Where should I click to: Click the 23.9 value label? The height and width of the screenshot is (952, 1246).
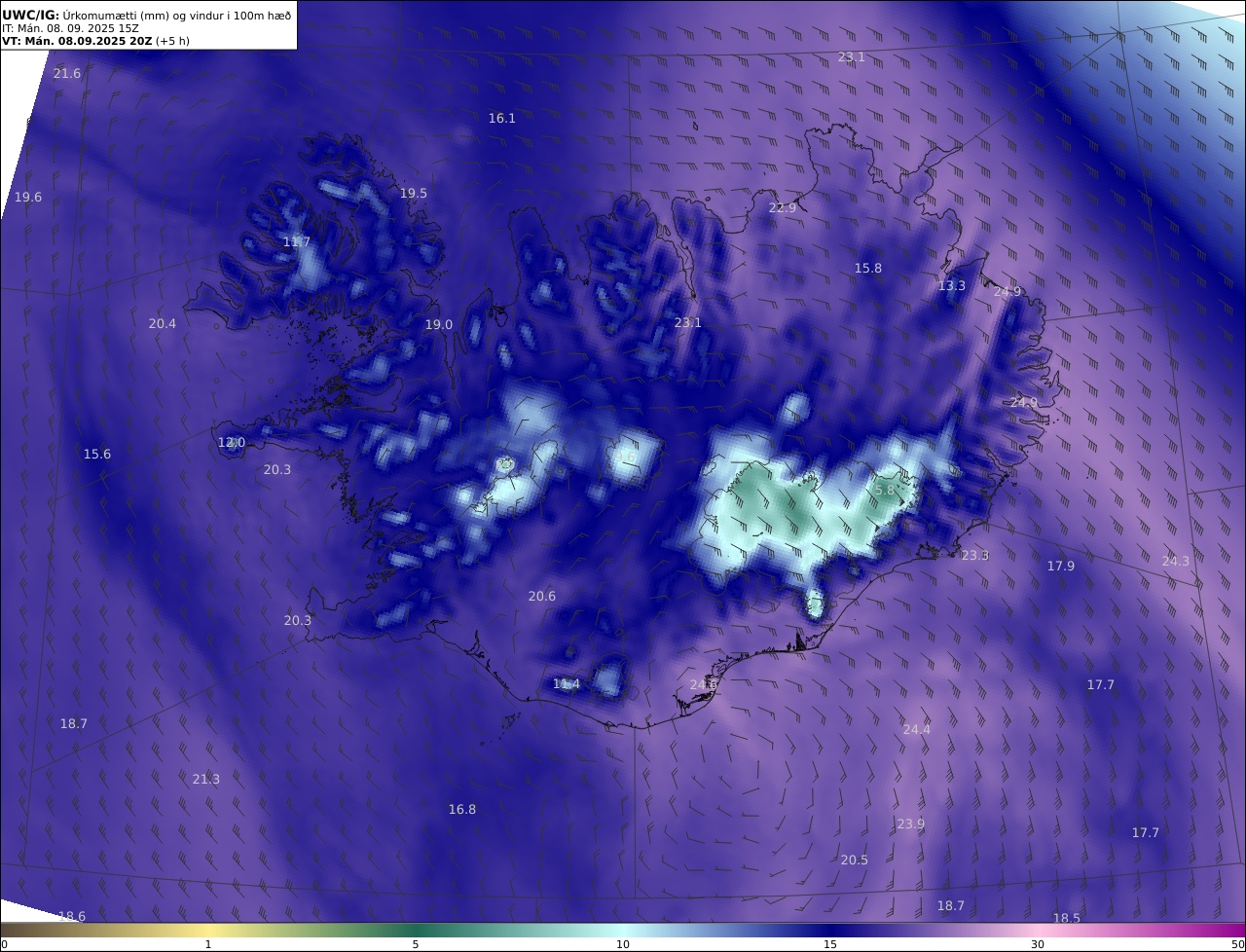click(911, 824)
